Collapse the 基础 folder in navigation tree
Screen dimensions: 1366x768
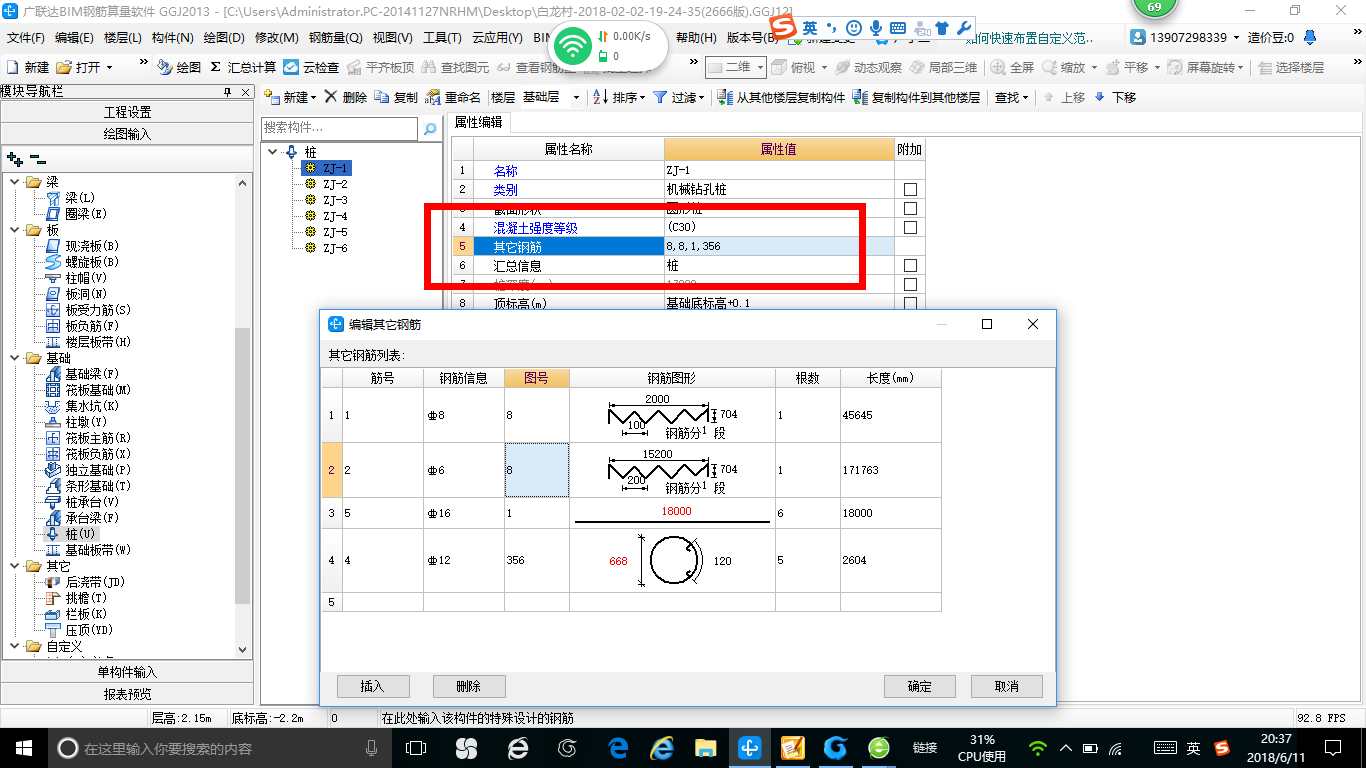14,358
